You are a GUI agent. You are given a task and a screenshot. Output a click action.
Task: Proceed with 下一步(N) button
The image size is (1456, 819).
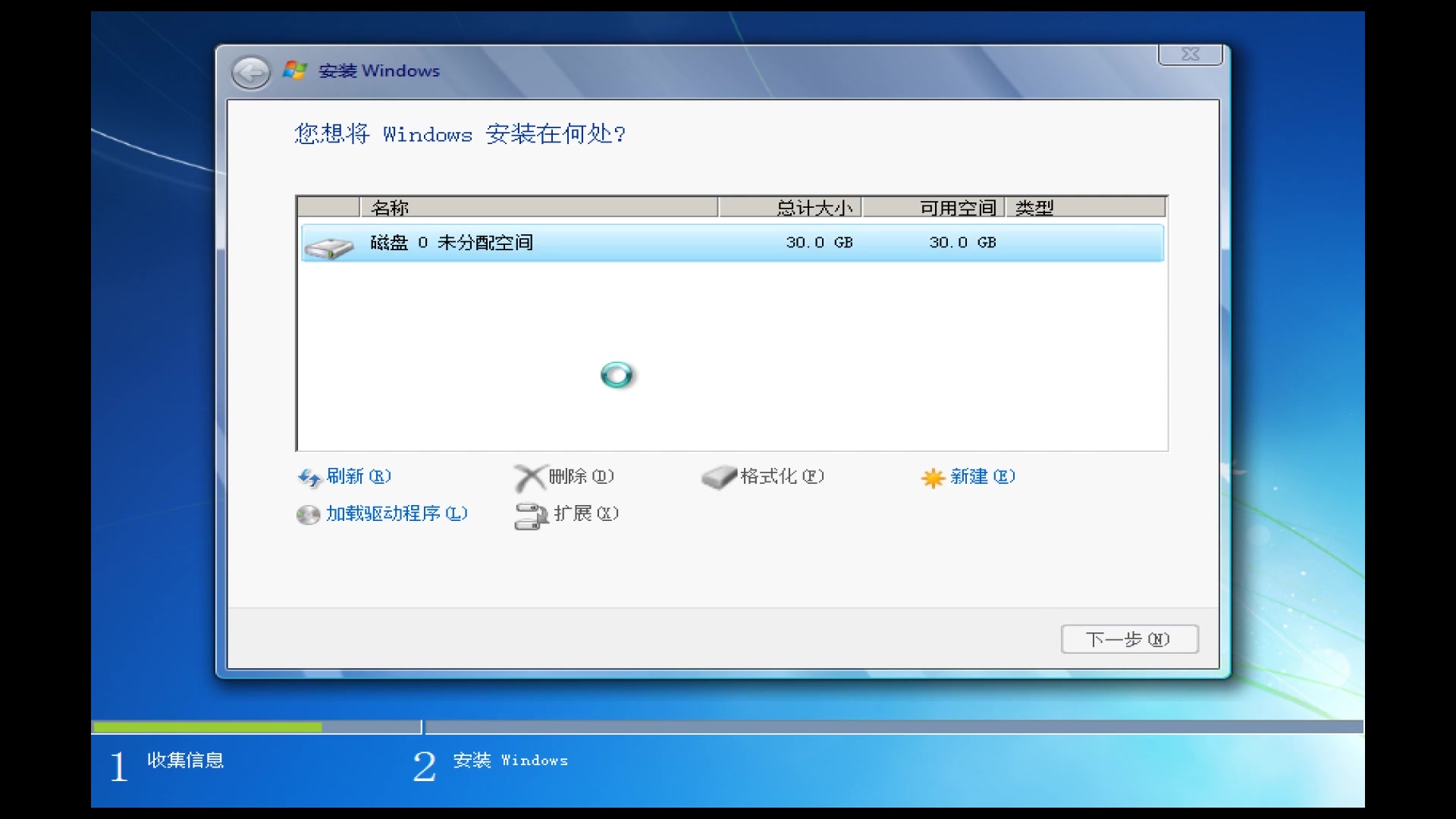coord(1130,639)
